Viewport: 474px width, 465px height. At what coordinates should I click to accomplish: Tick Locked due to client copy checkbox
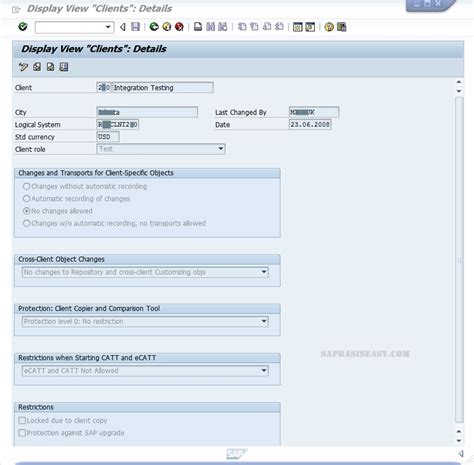[22, 421]
